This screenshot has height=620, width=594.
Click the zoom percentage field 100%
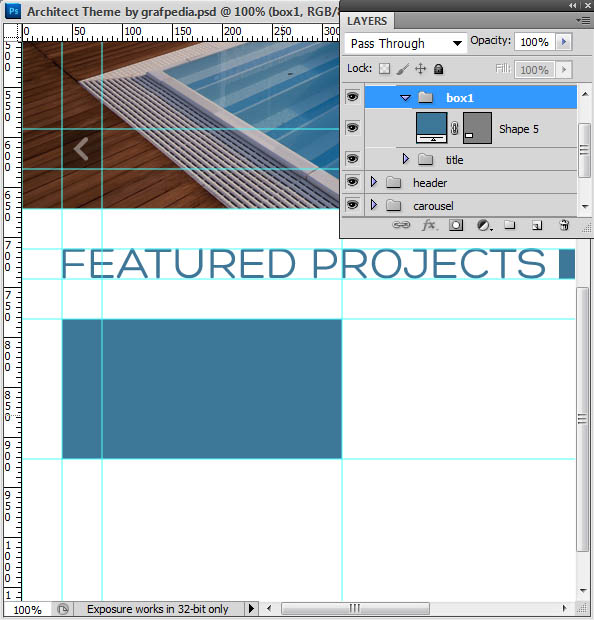tap(27, 609)
